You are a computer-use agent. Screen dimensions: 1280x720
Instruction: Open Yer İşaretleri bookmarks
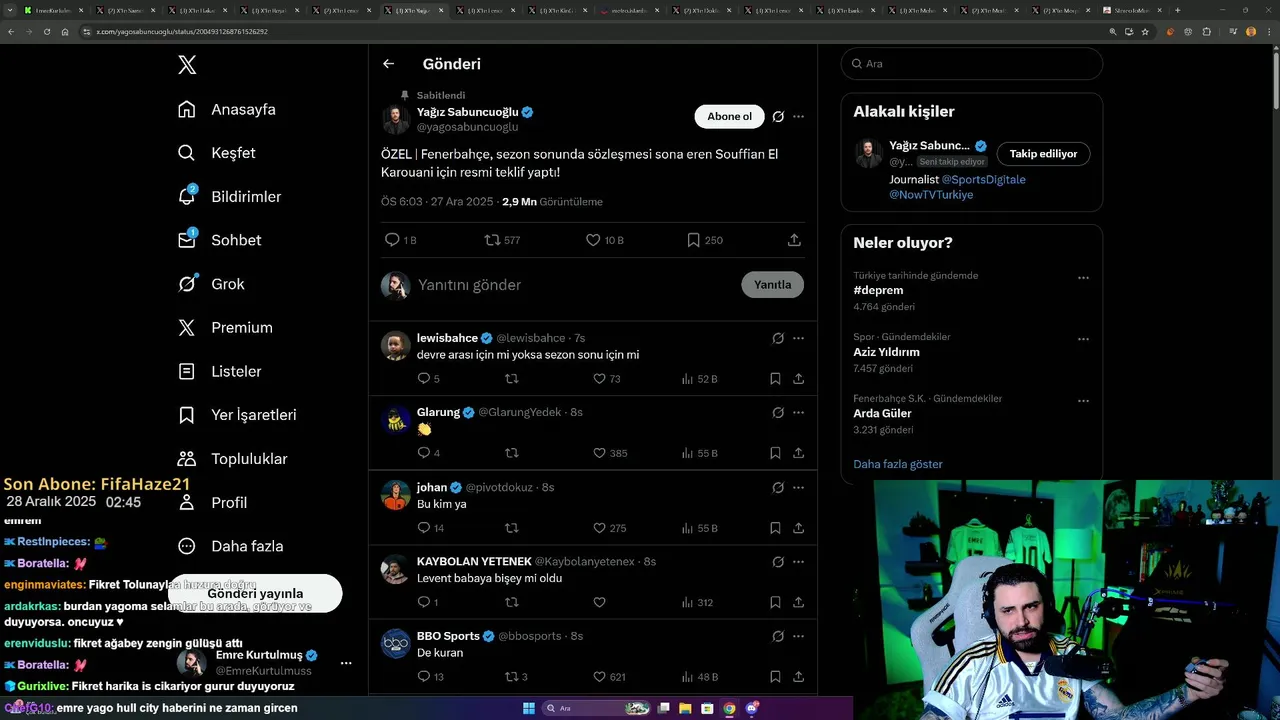click(237, 415)
